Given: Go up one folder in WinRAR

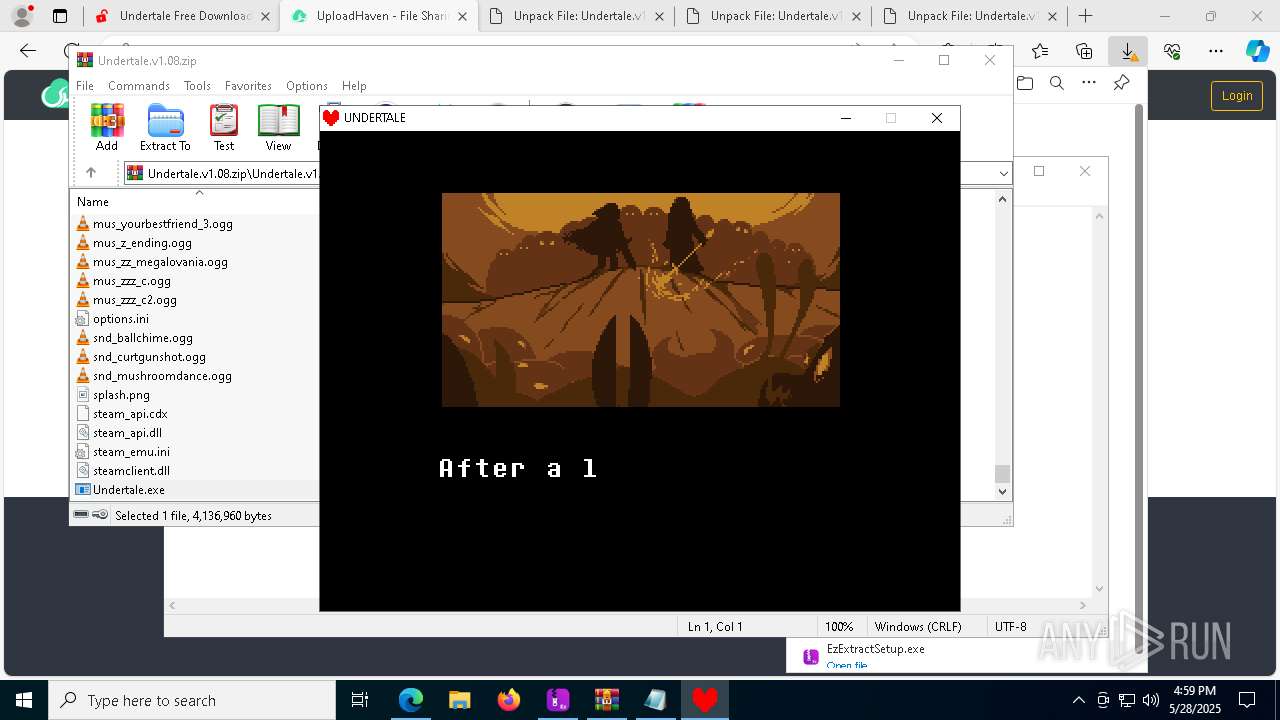Looking at the screenshot, I should tap(91, 173).
